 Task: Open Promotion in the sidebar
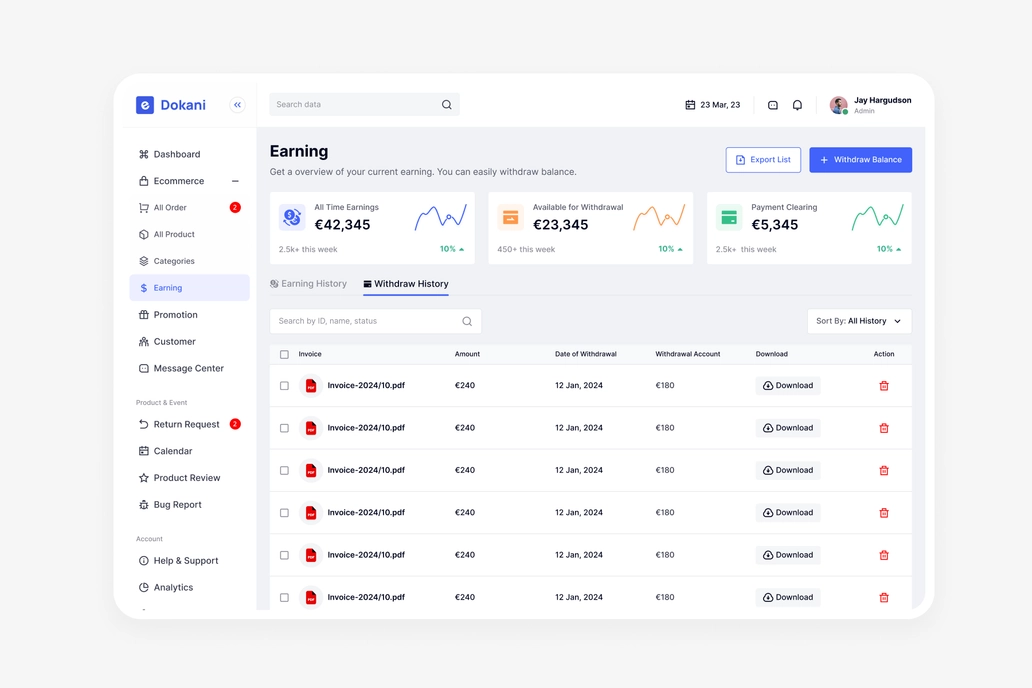point(190,315)
